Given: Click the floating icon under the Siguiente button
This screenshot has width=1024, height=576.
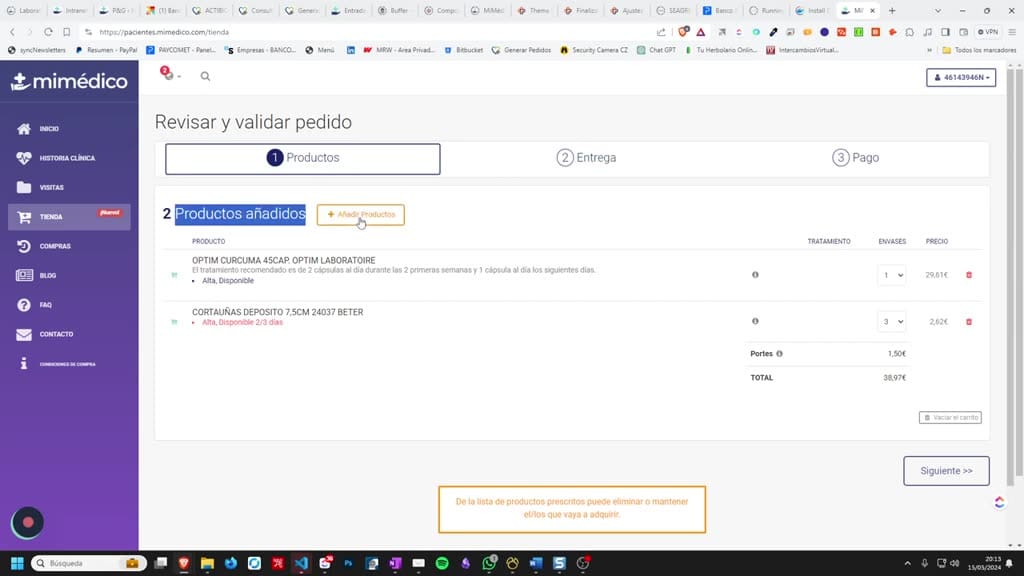Looking at the screenshot, I should click(999, 502).
